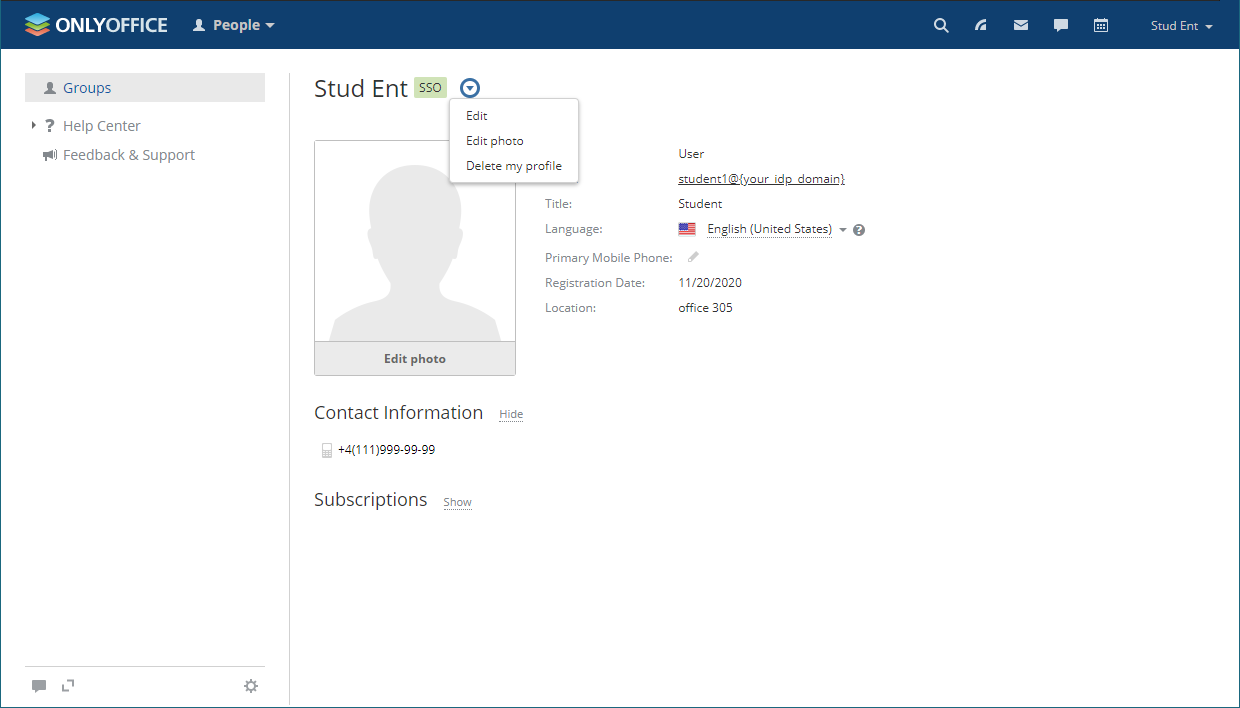The image size is (1240, 708).
Task: Choose Delete my profile option
Action: pos(513,165)
